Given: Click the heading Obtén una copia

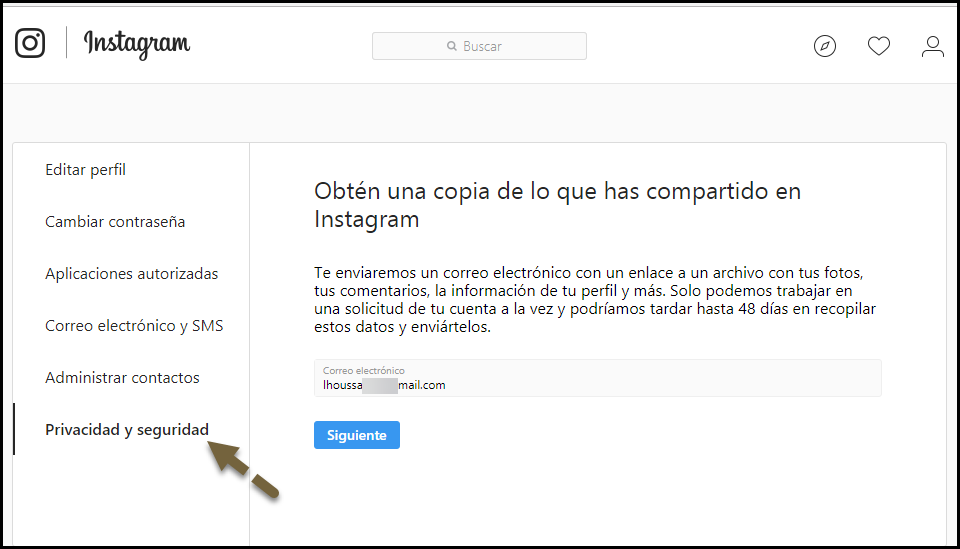Looking at the screenshot, I should tap(557, 205).
